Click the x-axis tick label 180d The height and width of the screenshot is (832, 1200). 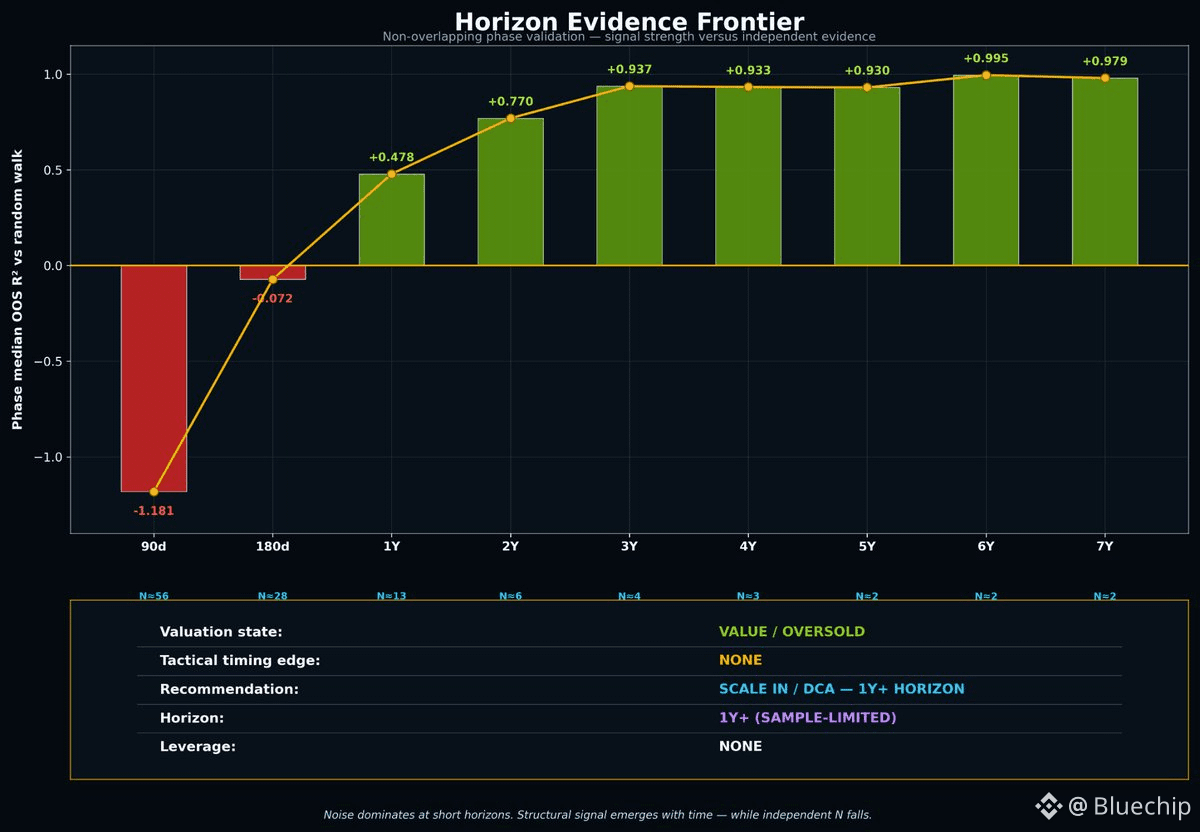point(272,547)
